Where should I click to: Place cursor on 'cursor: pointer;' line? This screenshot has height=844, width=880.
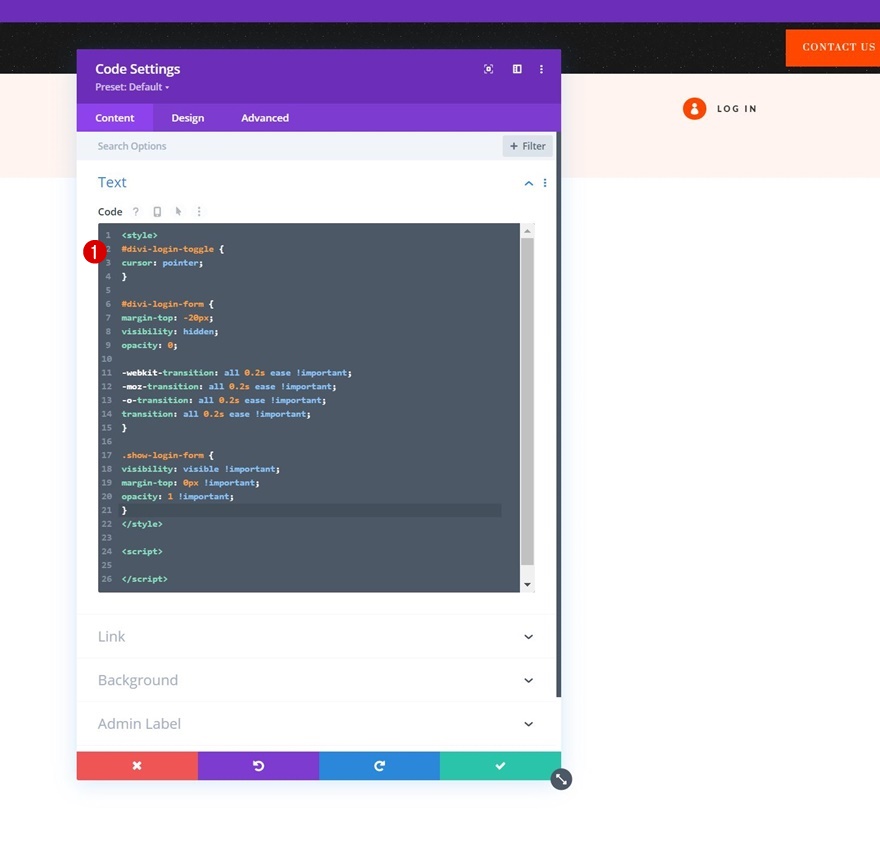pos(162,263)
